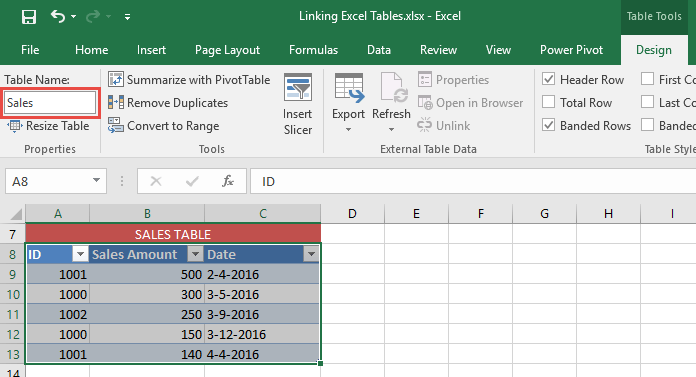
Task: Click the Unlink icon
Action: 424,126
